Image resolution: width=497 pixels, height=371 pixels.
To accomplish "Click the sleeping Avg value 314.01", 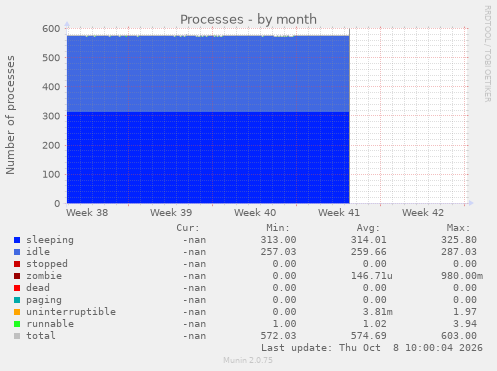I will click(369, 240).
